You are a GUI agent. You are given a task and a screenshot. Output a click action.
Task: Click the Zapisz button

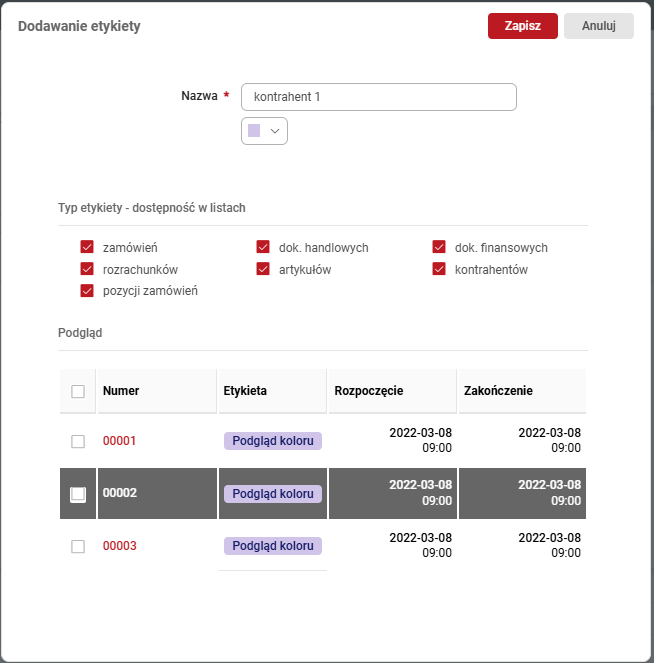(522, 26)
